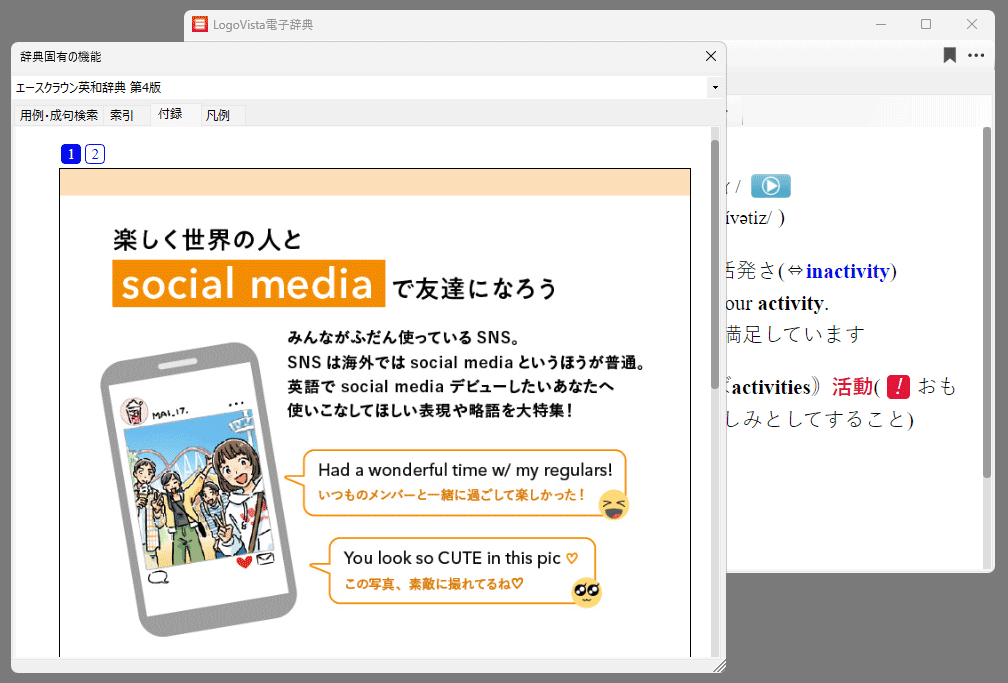The image size is (1008, 683).
Task: Go to appendix page 2
Action: point(94,154)
